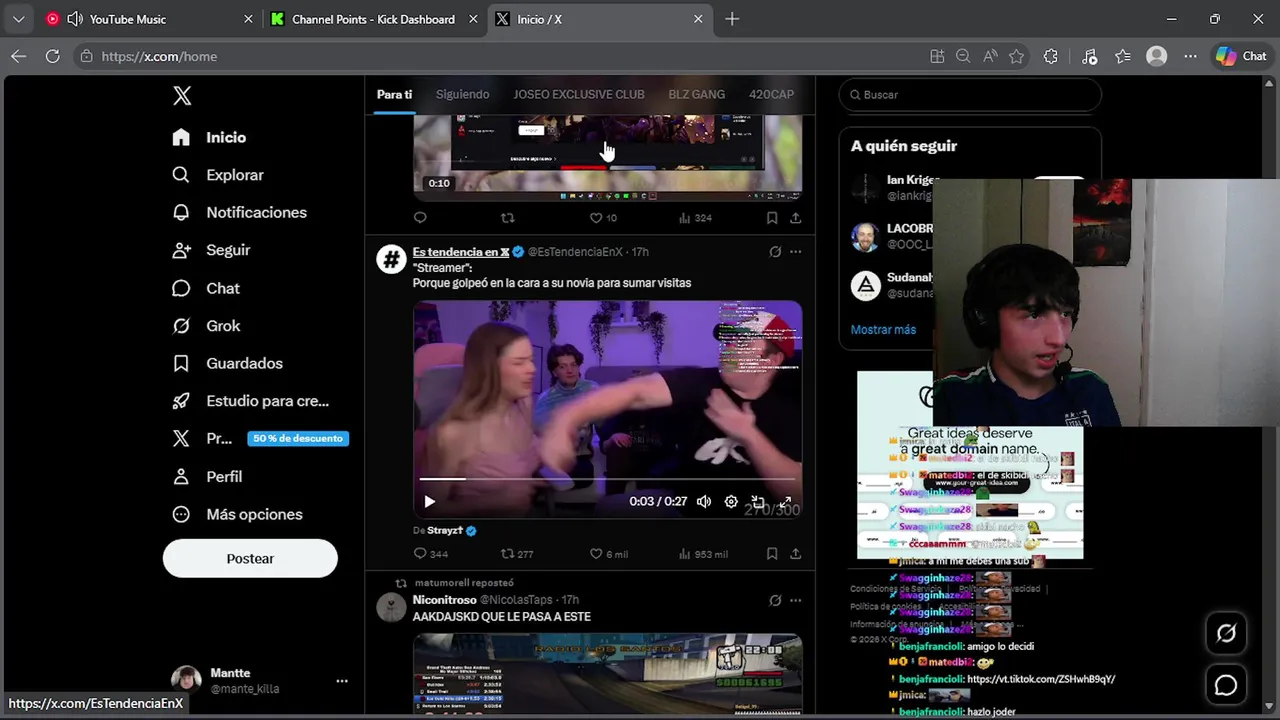Open Grok from sidebar
Viewport: 1280px width, 720px height.
(205, 326)
